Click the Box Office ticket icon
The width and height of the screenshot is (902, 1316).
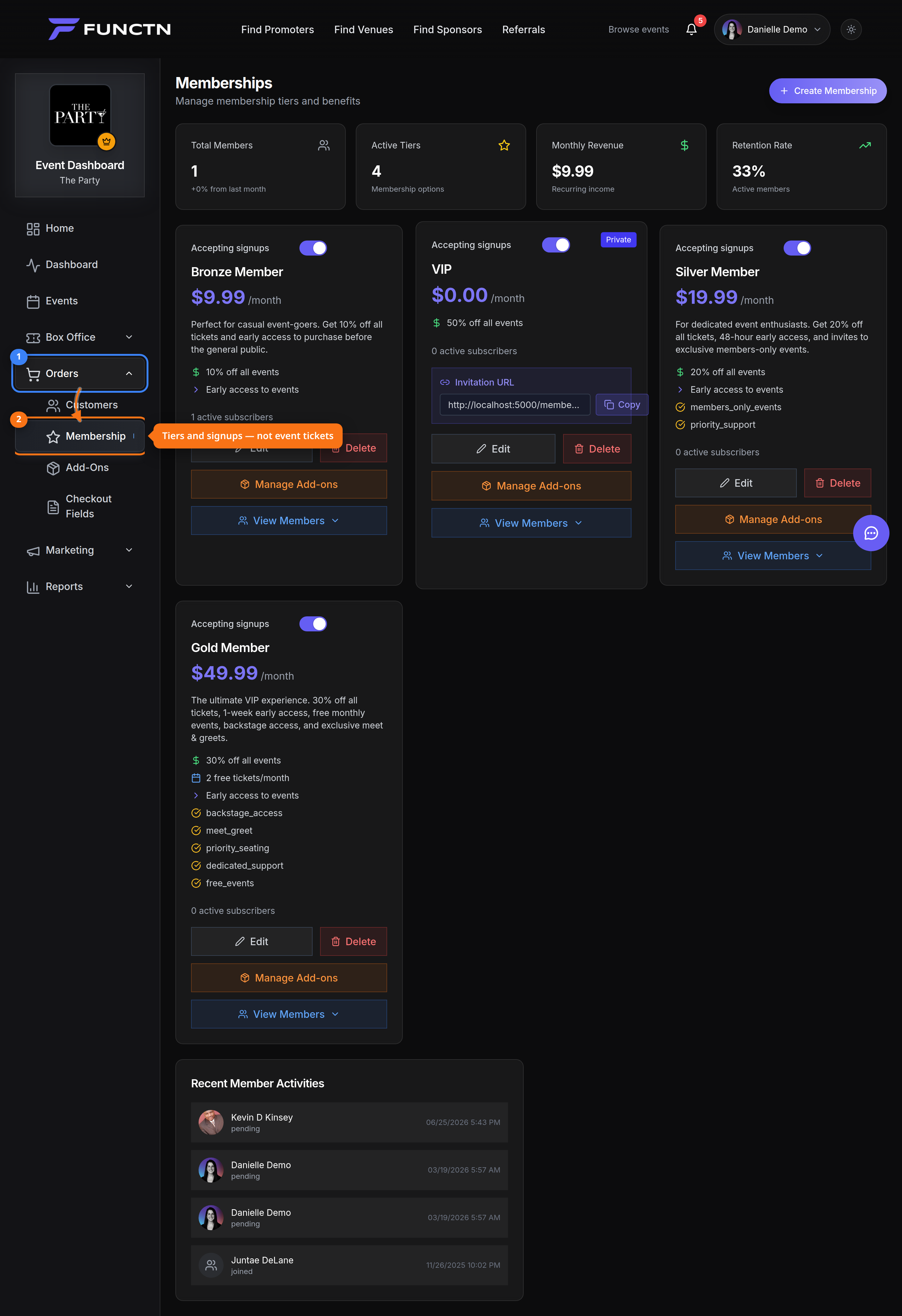click(33, 338)
